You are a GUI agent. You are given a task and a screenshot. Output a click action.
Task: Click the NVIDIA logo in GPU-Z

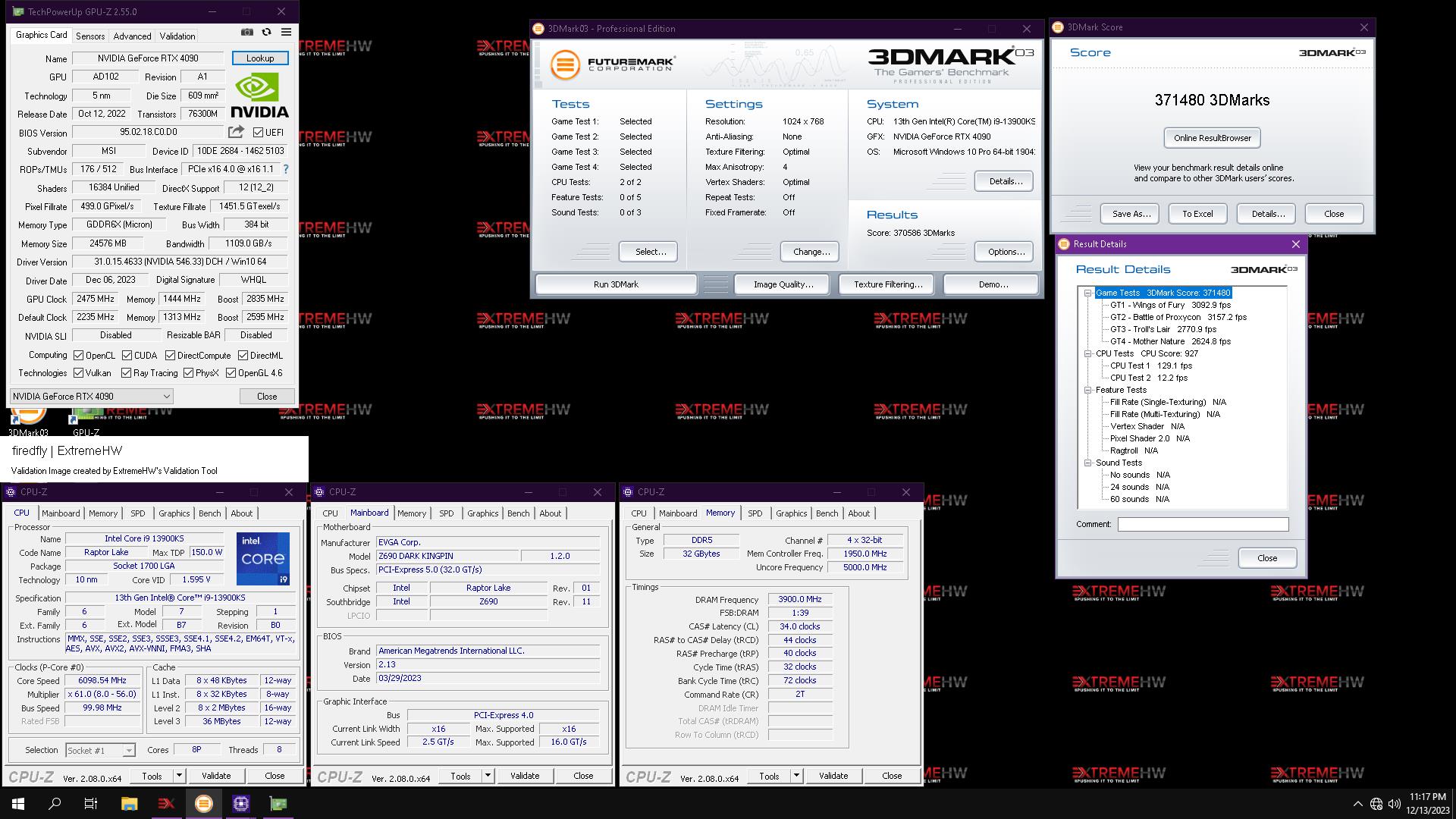coord(260,96)
